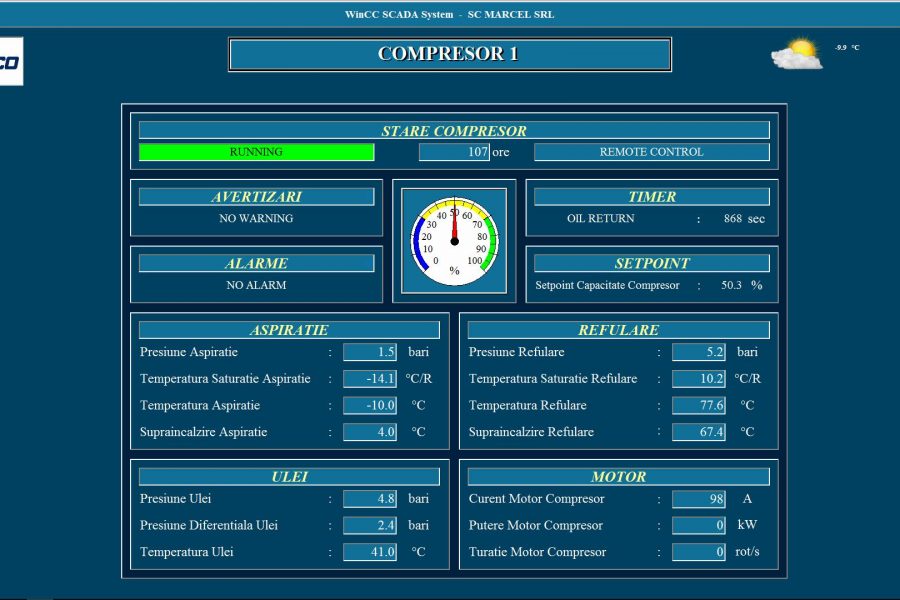Viewport: 900px width, 600px height.
Task: Click the TIMER section header
Action: point(651,197)
